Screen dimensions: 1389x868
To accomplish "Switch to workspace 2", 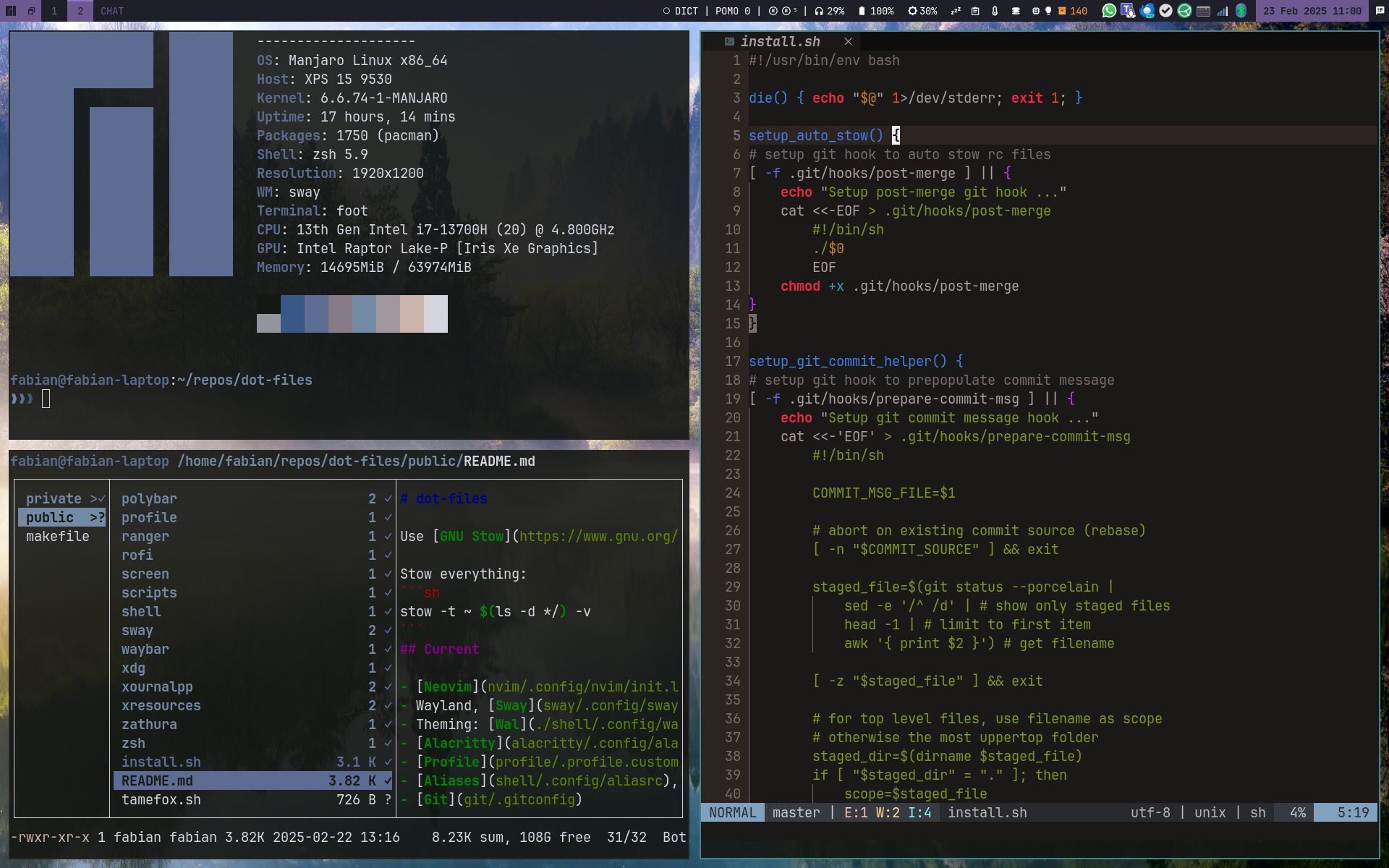I will pyautogui.click(x=80, y=11).
